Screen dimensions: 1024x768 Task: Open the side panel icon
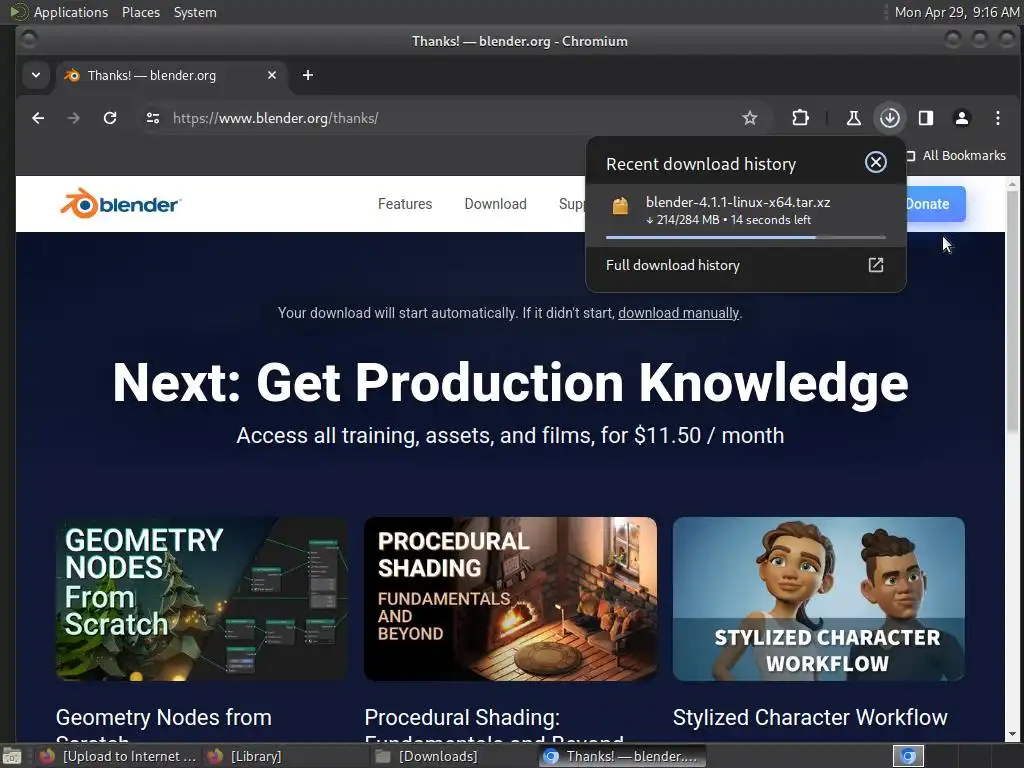[x=925, y=118]
